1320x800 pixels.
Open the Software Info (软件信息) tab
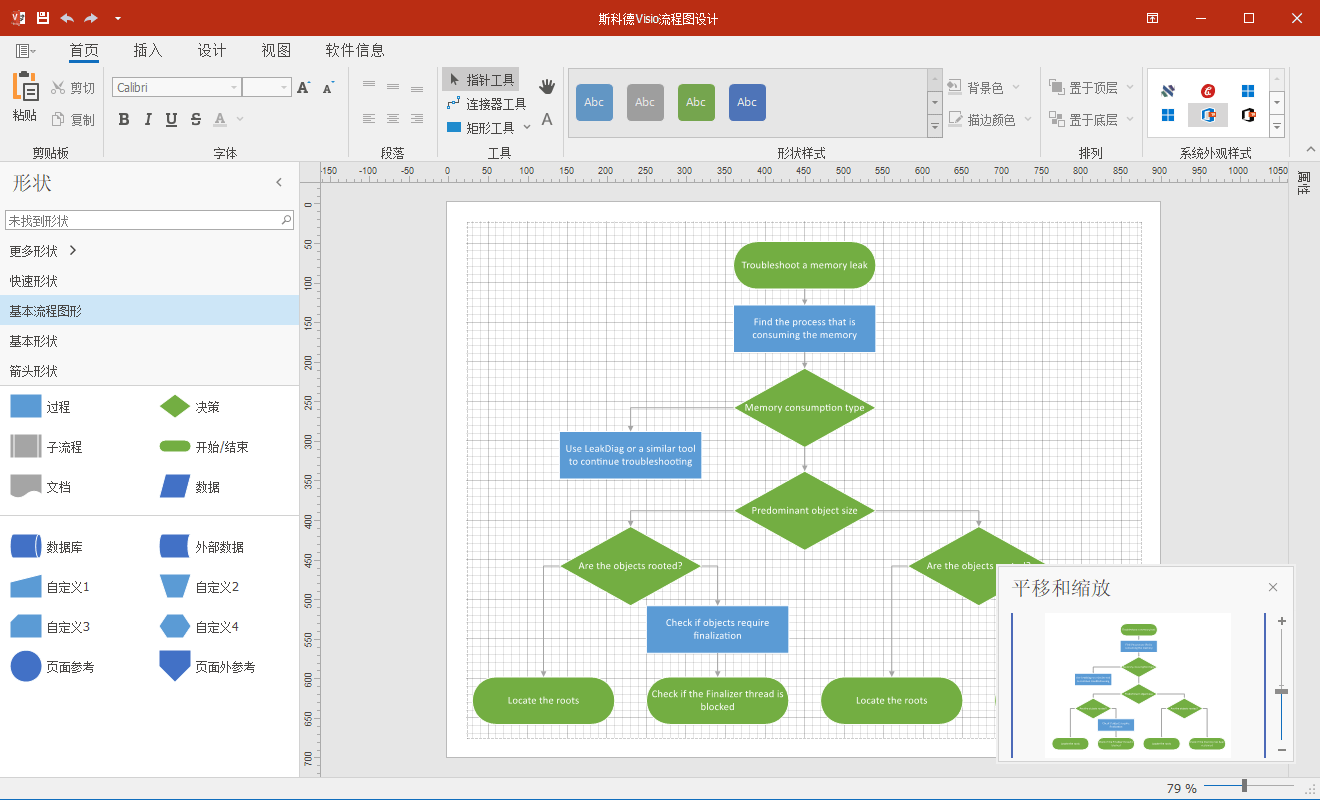(355, 50)
